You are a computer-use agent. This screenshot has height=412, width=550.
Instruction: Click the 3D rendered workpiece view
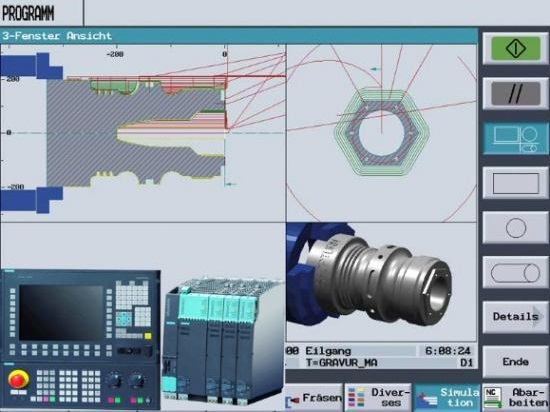point(382,282)
